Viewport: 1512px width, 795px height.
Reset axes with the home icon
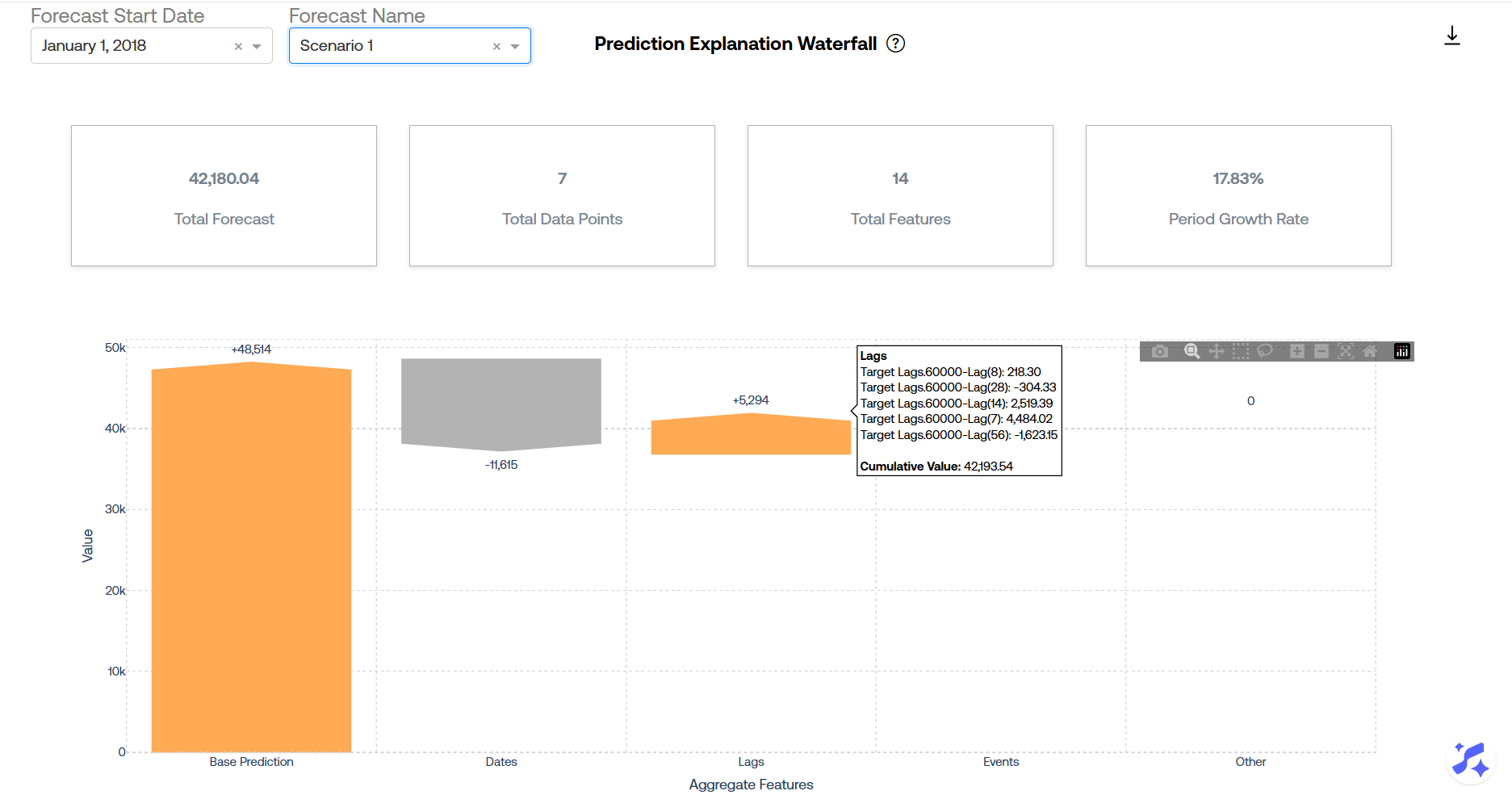[x=1370, y=351]
